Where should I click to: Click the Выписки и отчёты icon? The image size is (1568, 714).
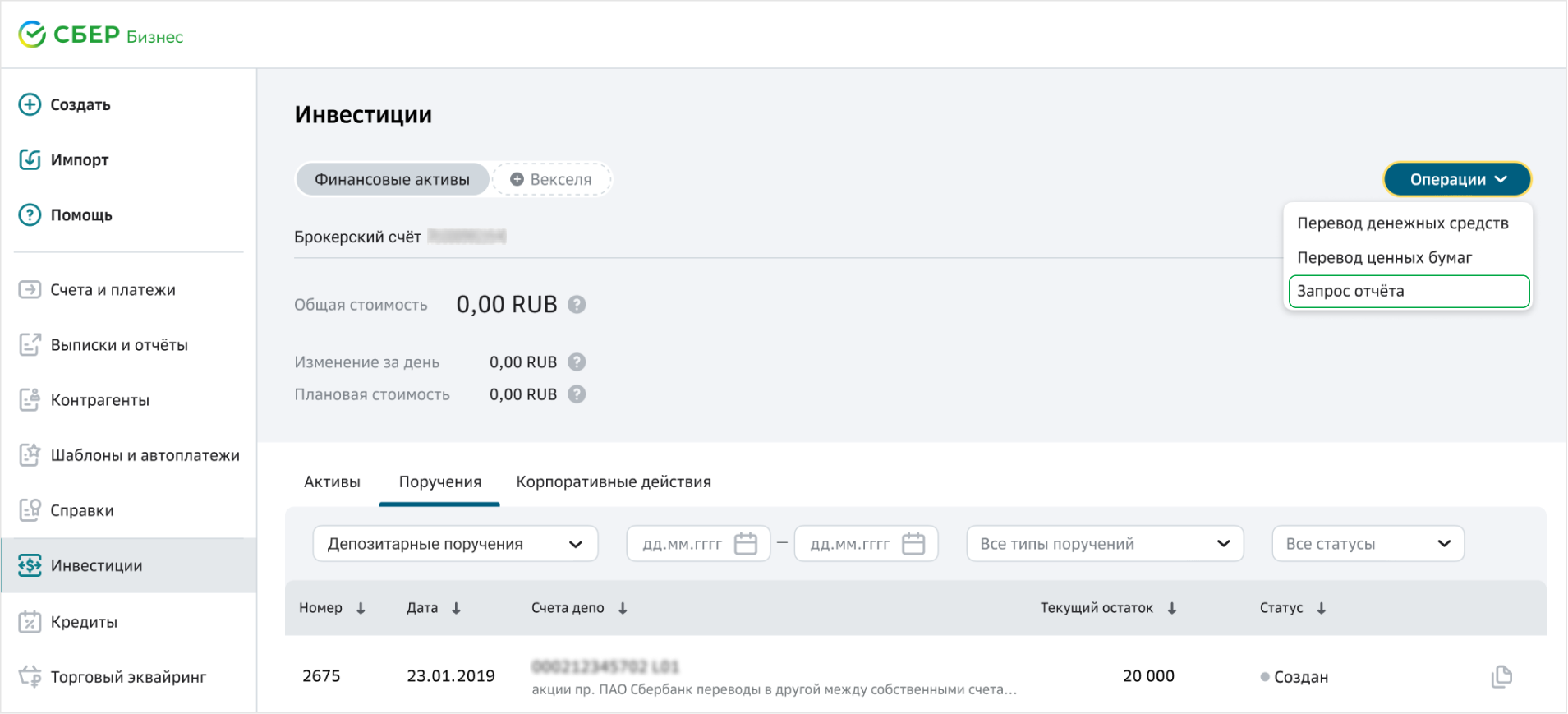coord(30,344)
